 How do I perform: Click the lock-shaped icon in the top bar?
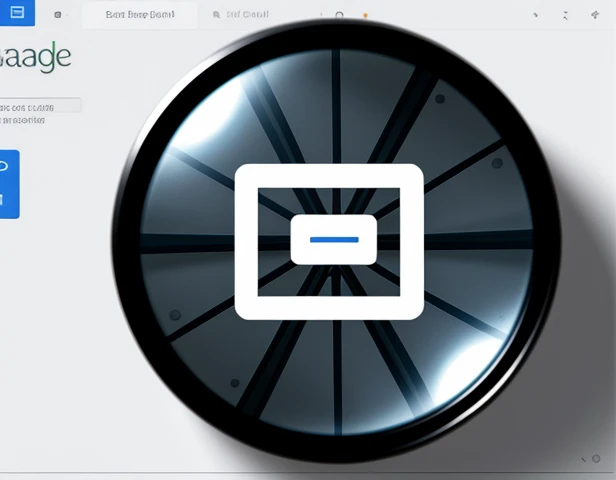340,16
